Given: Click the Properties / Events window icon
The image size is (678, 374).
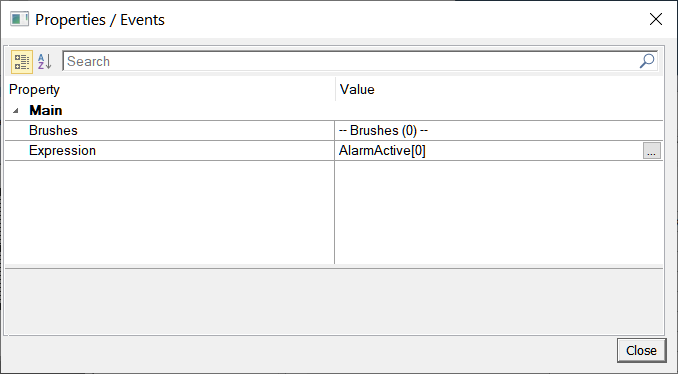Looking at the screenshot, I should (19, 19).
